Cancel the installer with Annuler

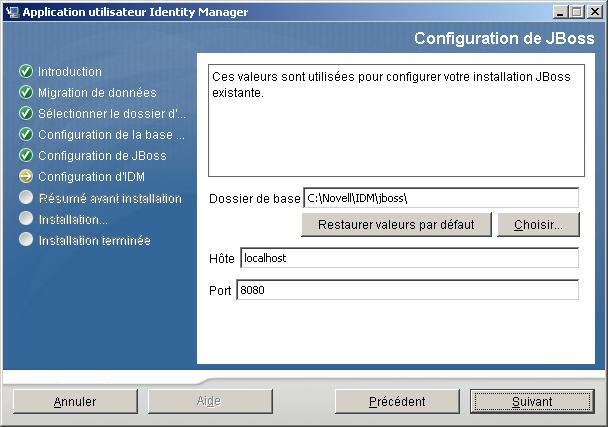pos(75,401)
